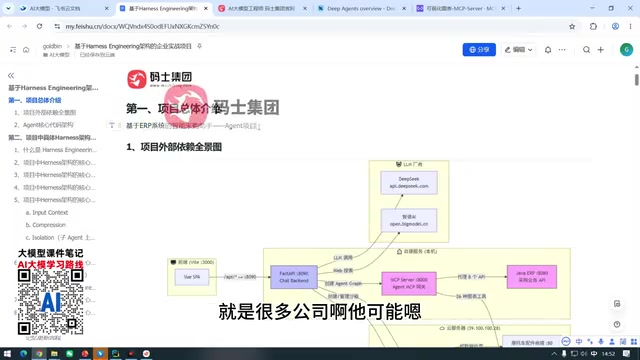Viewport: 640px width, 360px height.
Task: Click the goldbin breadcrumb link
Action: coord(52,46)
